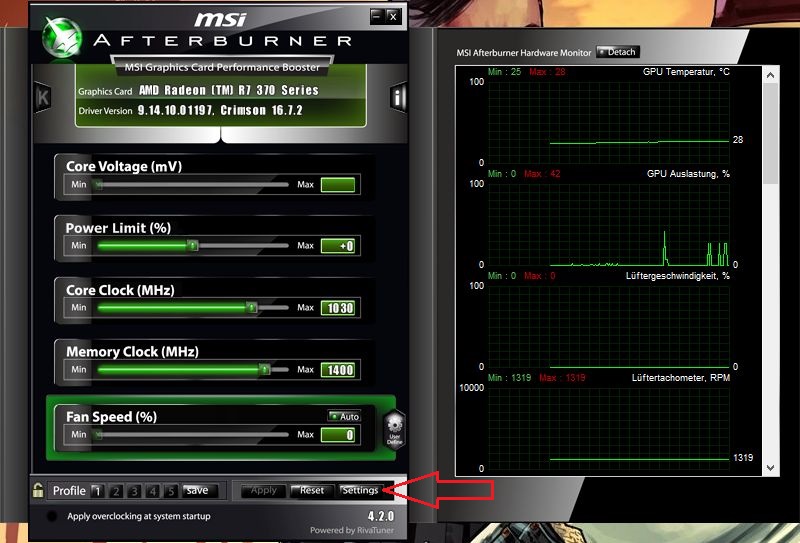Image resolution: width=800 pixels, height=543 pixels.
Task: Close the Afterburner window
Action: click(393, 16)
